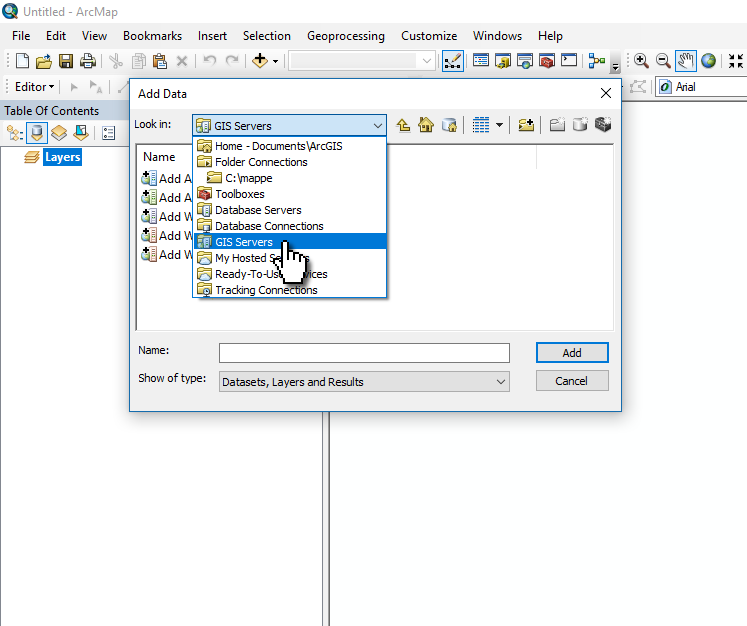Screen dimensions: 747x626
Task: Toggle the Editor Toolbar icon
Action: (x=453, y=61)
